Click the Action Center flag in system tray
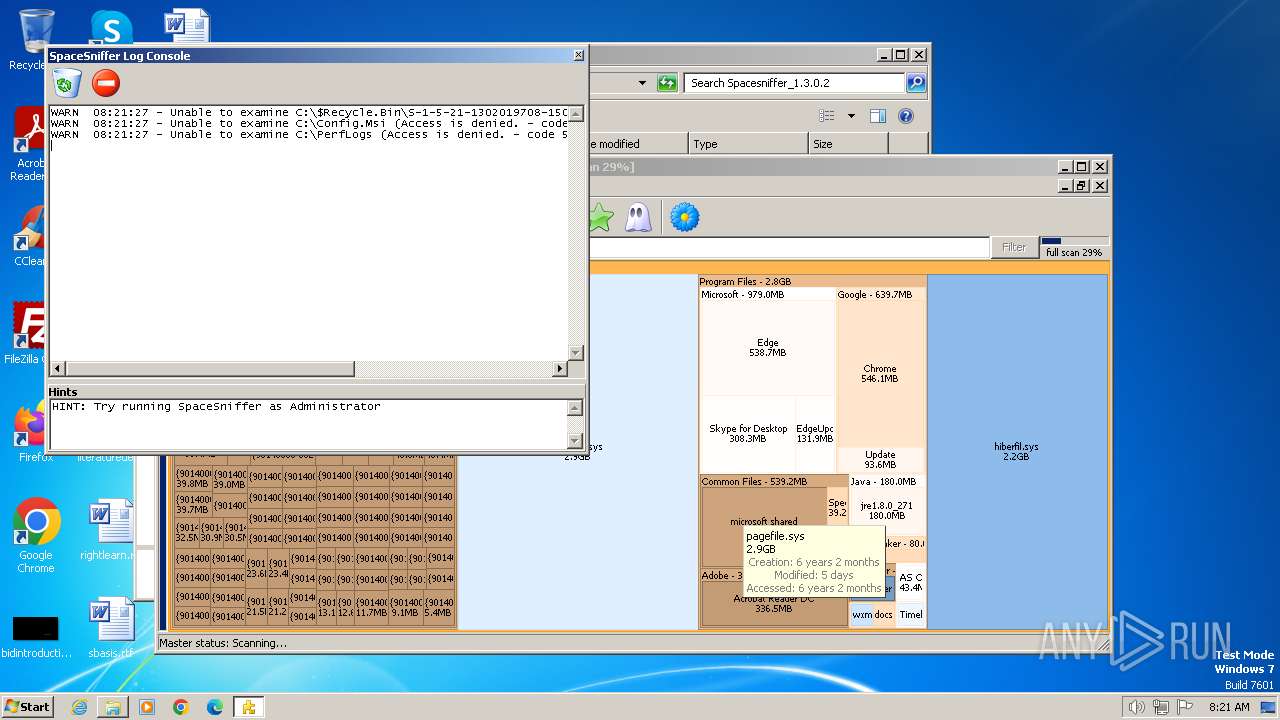 point(1186,707)
